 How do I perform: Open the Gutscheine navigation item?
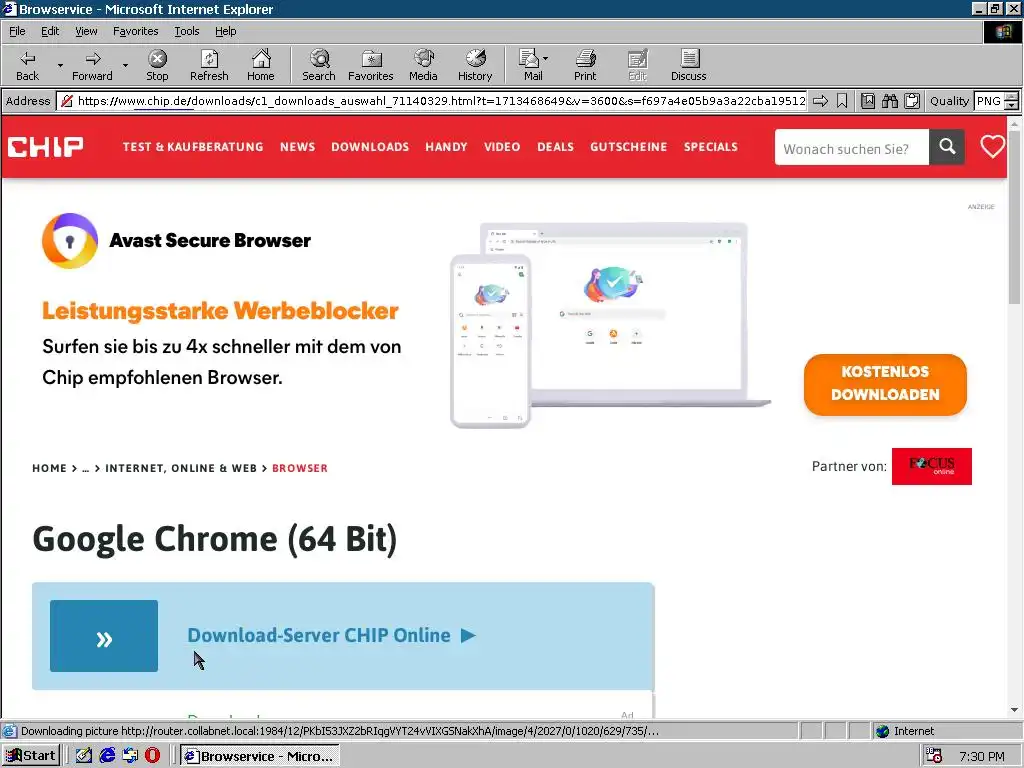tap(628, 147)
